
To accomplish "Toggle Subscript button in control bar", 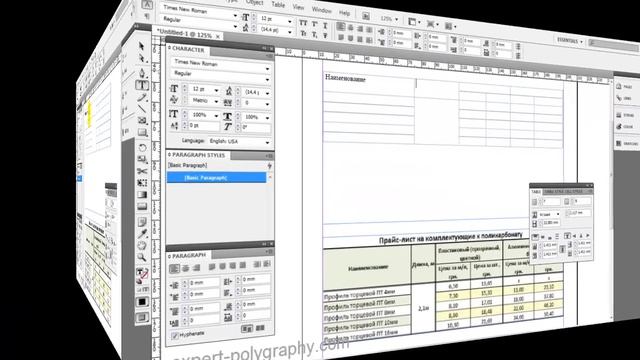I will pos(315,35).
